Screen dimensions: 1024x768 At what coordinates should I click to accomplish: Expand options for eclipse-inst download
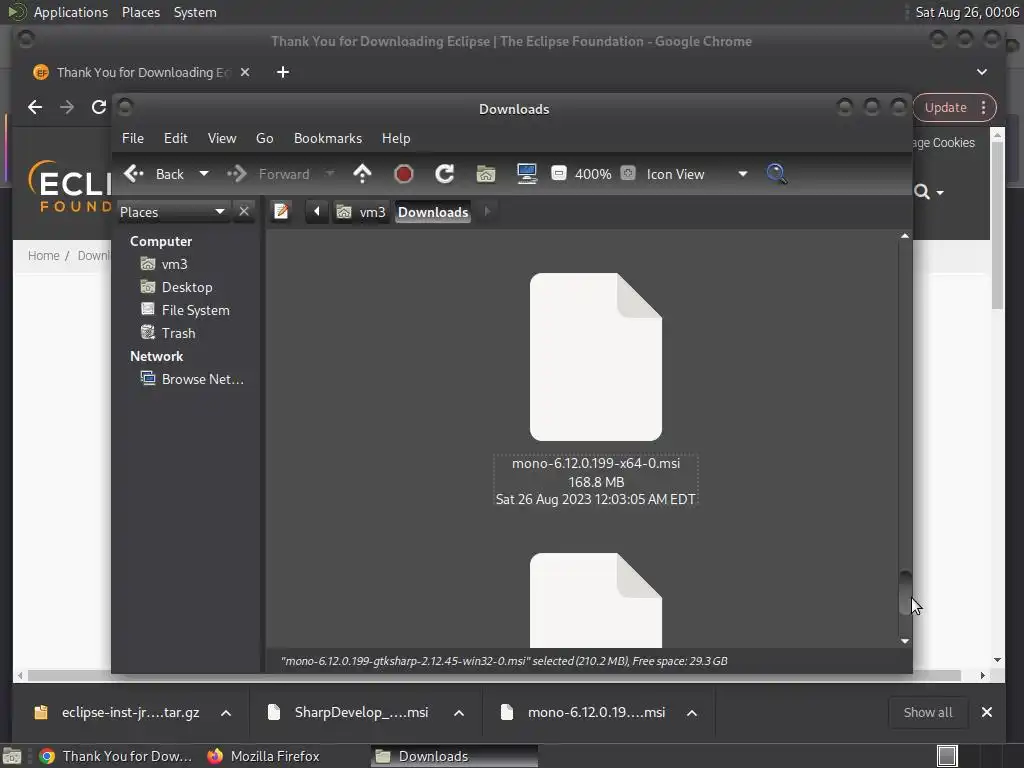pos(226,712)
